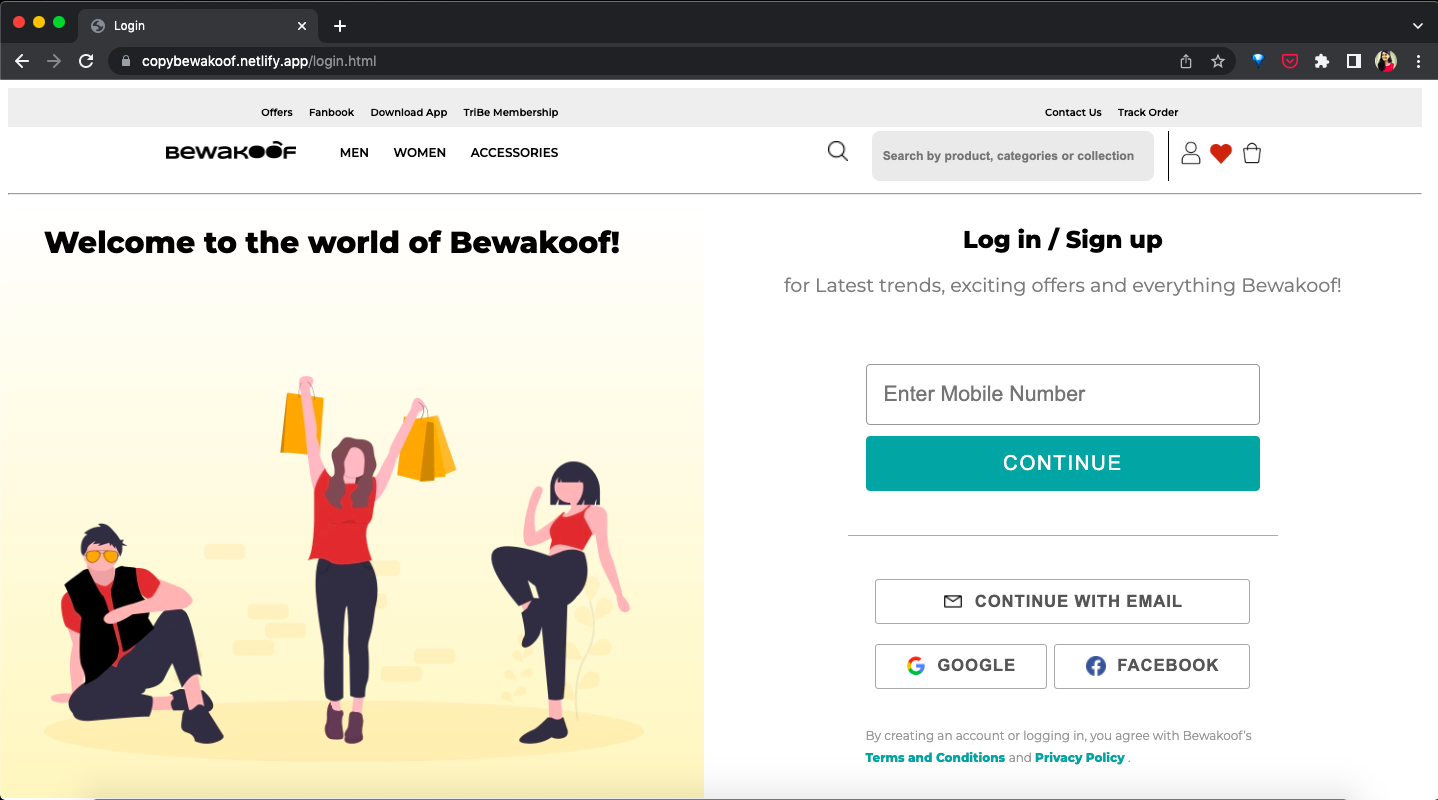This screenshot has height=800, width=1438.
Task: Click the browser back arrow
Action: [x=22, y=61]
